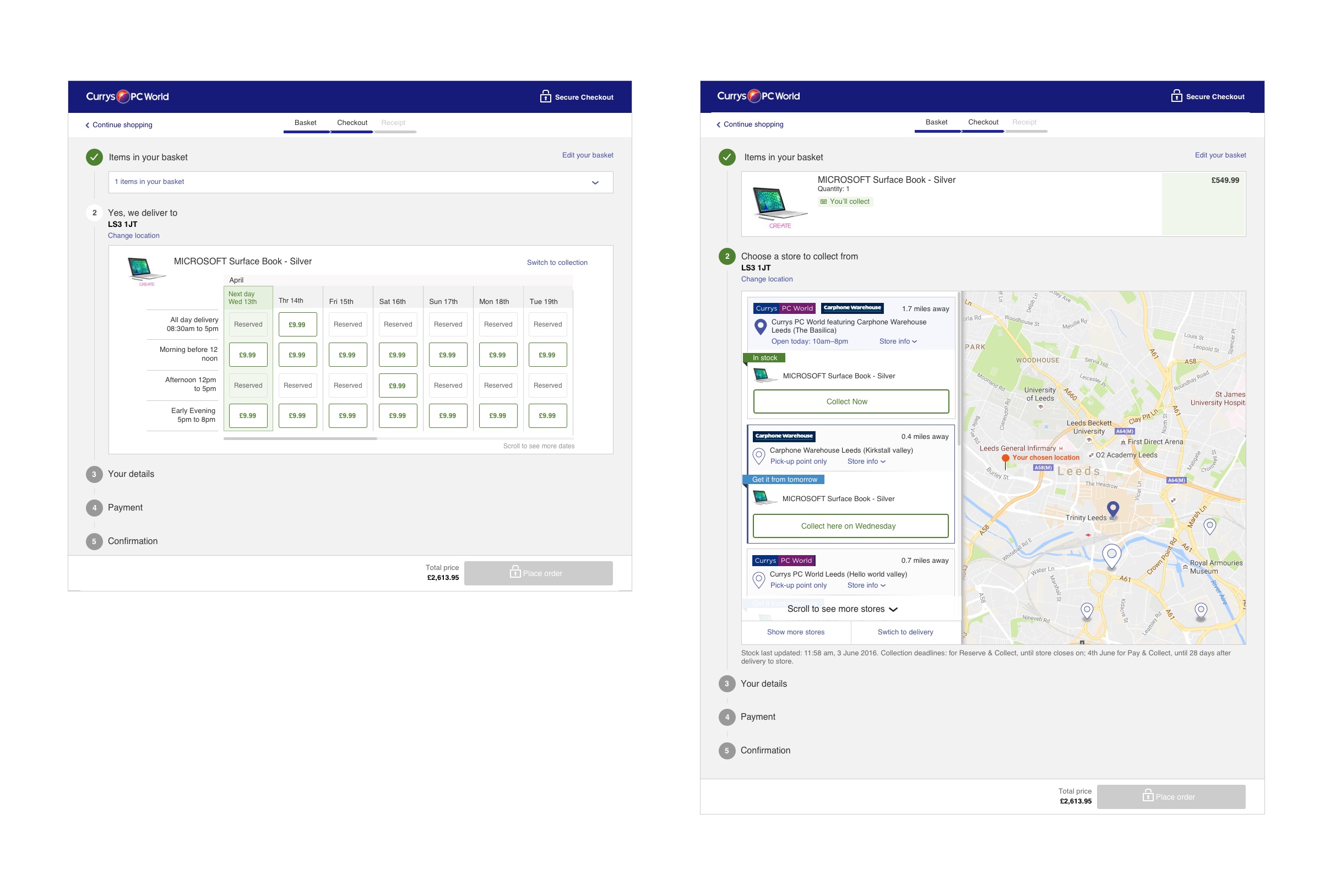
Task: Click step 4 circle beside Payment, right panel
Action: point(727,717)
